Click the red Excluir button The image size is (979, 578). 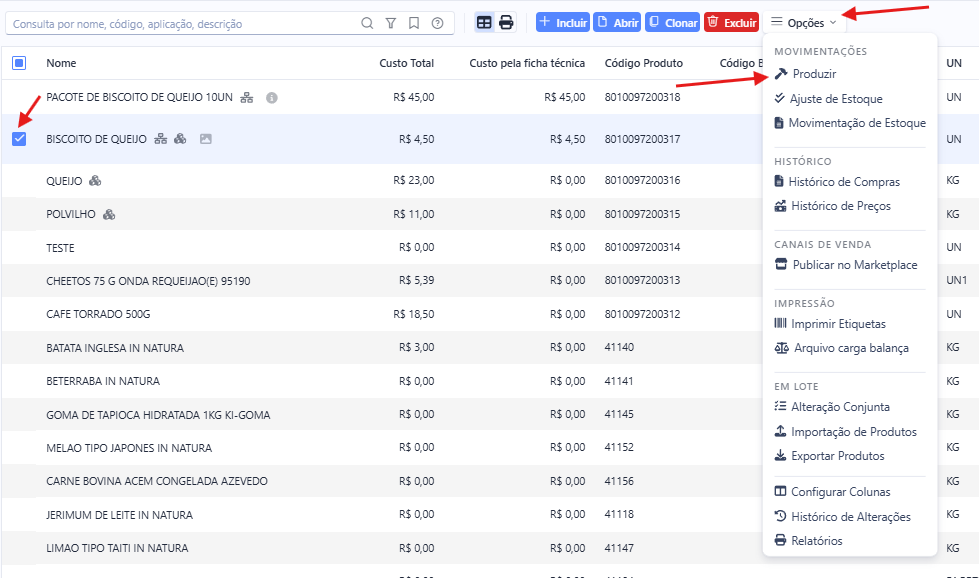pyautogui.click(x=731, y=22)
